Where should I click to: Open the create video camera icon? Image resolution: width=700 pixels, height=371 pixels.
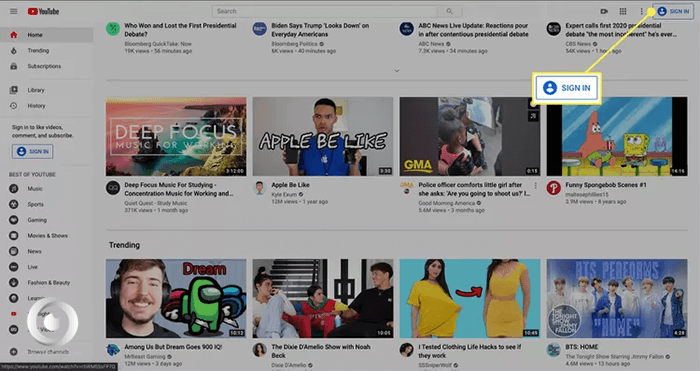point(604,11)
